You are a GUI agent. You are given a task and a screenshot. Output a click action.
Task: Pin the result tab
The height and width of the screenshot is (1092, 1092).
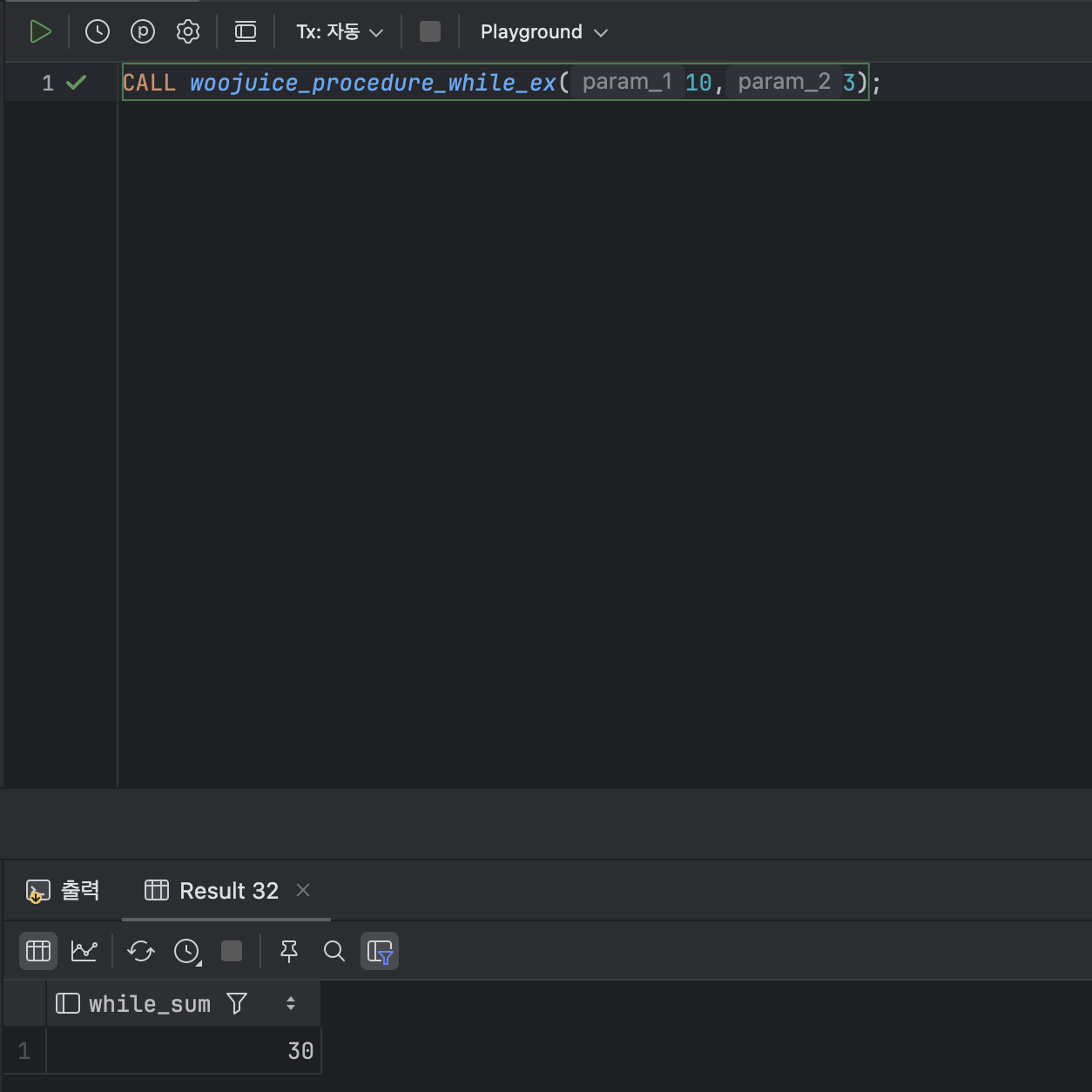(289, 951)
